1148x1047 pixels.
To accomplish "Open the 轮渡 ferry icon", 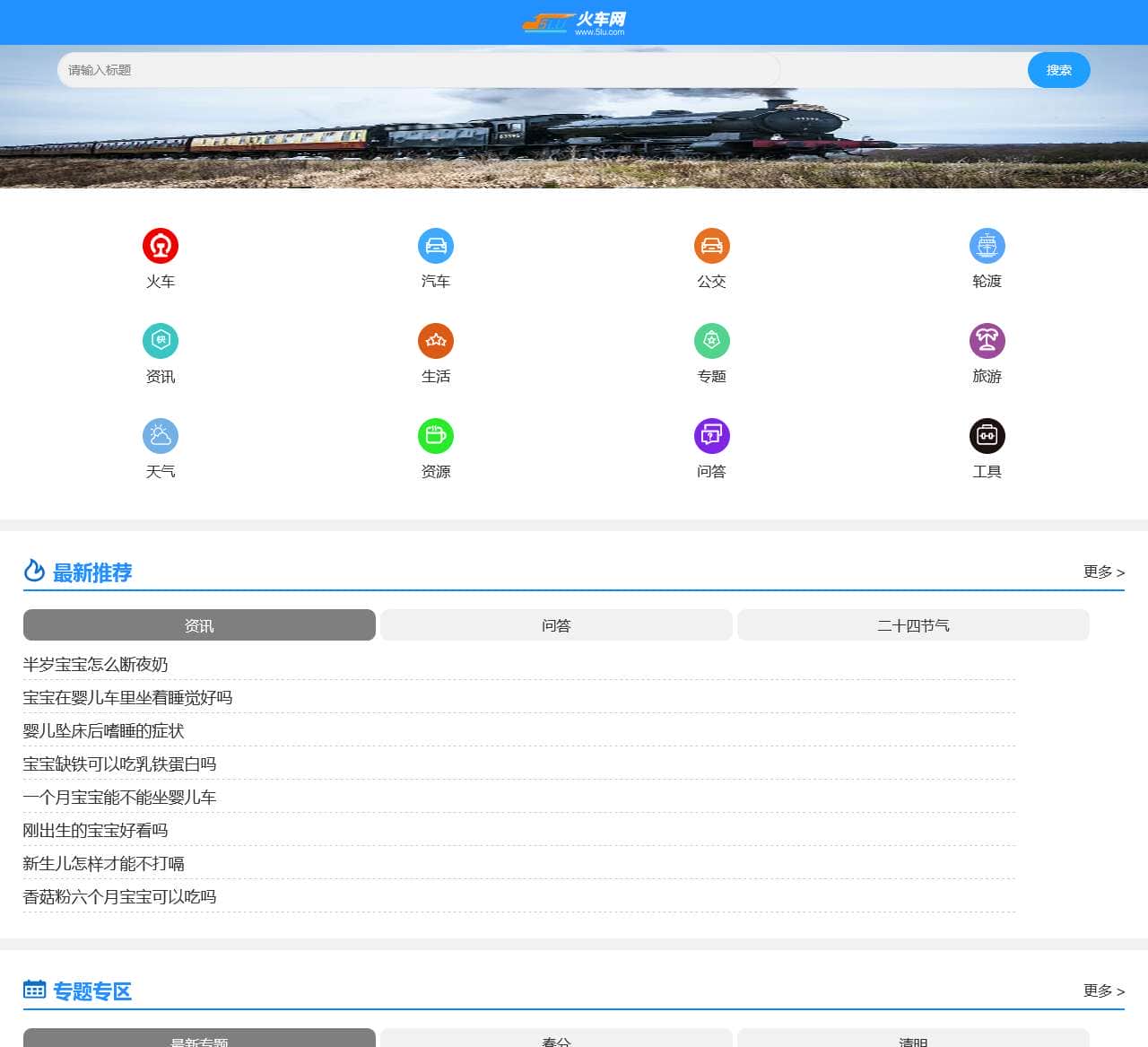I will pyautogui.click(x=987, y=246).
